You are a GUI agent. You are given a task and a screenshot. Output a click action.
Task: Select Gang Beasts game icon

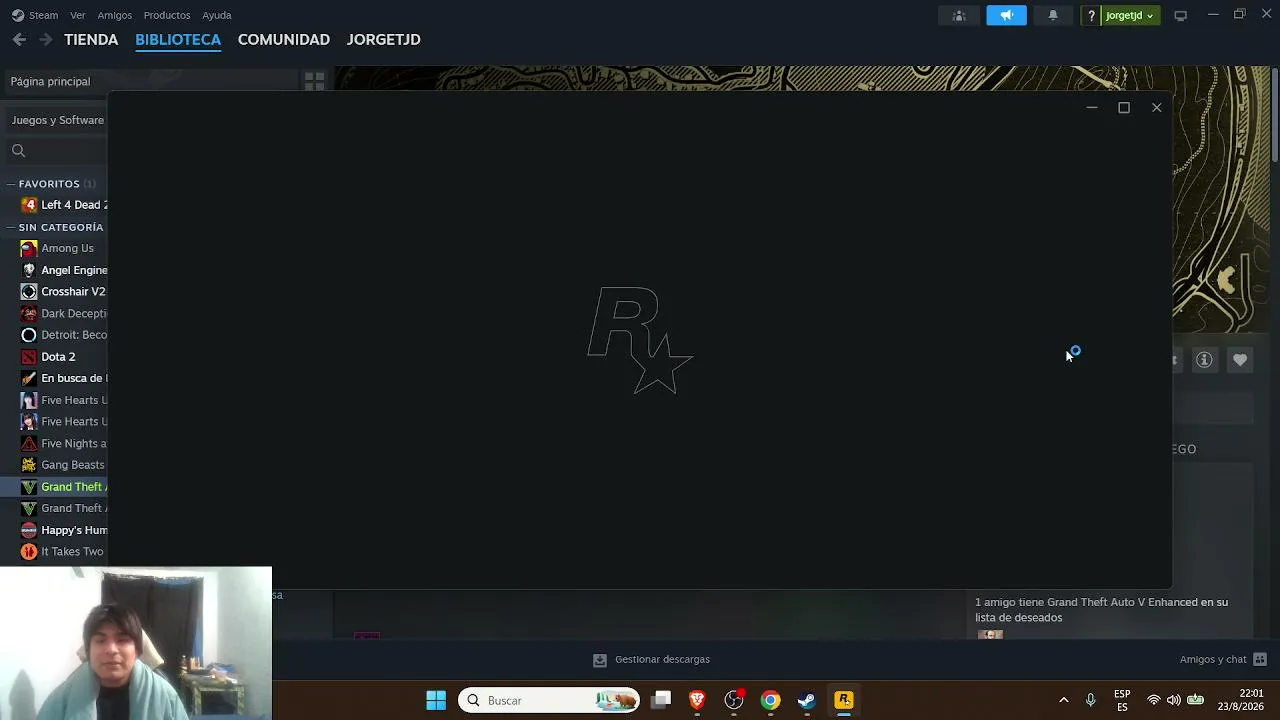click(29, 465)
